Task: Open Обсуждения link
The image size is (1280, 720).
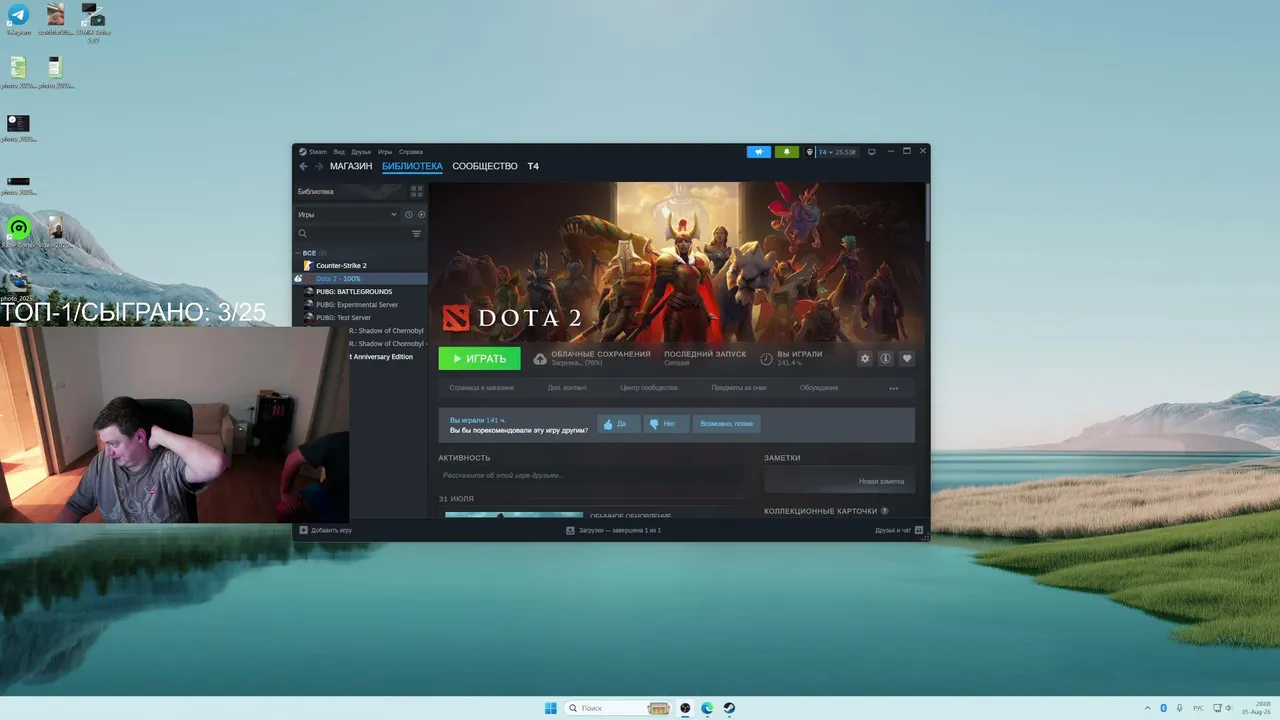Action: 819,388
